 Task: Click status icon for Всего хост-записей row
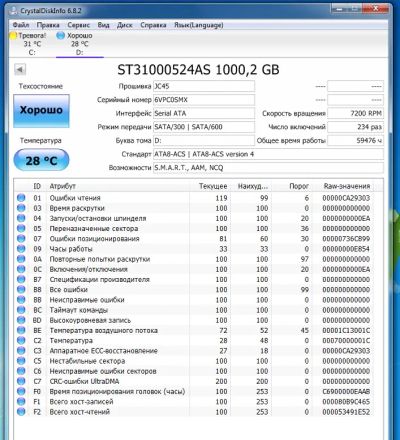tap(21, 402)
